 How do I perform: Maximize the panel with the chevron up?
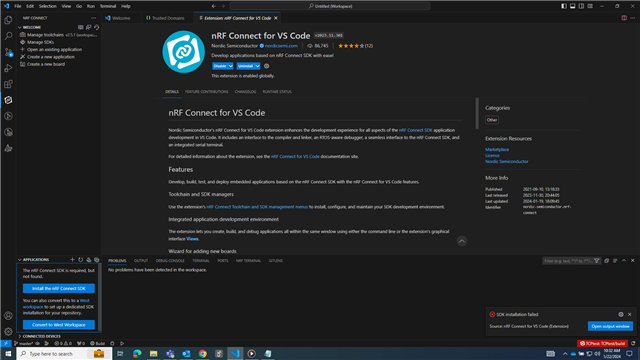(624, 261)
